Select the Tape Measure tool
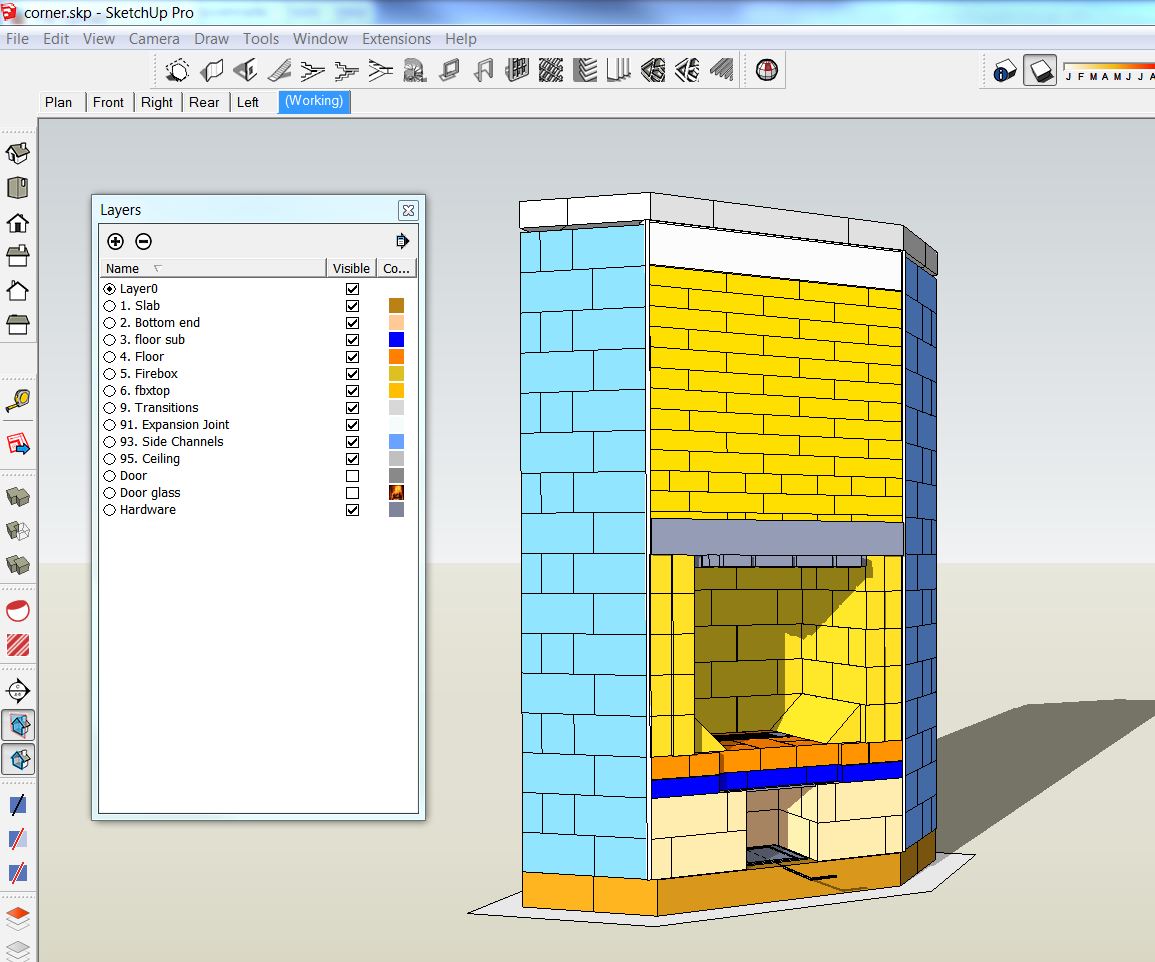Image resolution: width=1155 pixels, height=962 pixels. click(x=17, y=401)
